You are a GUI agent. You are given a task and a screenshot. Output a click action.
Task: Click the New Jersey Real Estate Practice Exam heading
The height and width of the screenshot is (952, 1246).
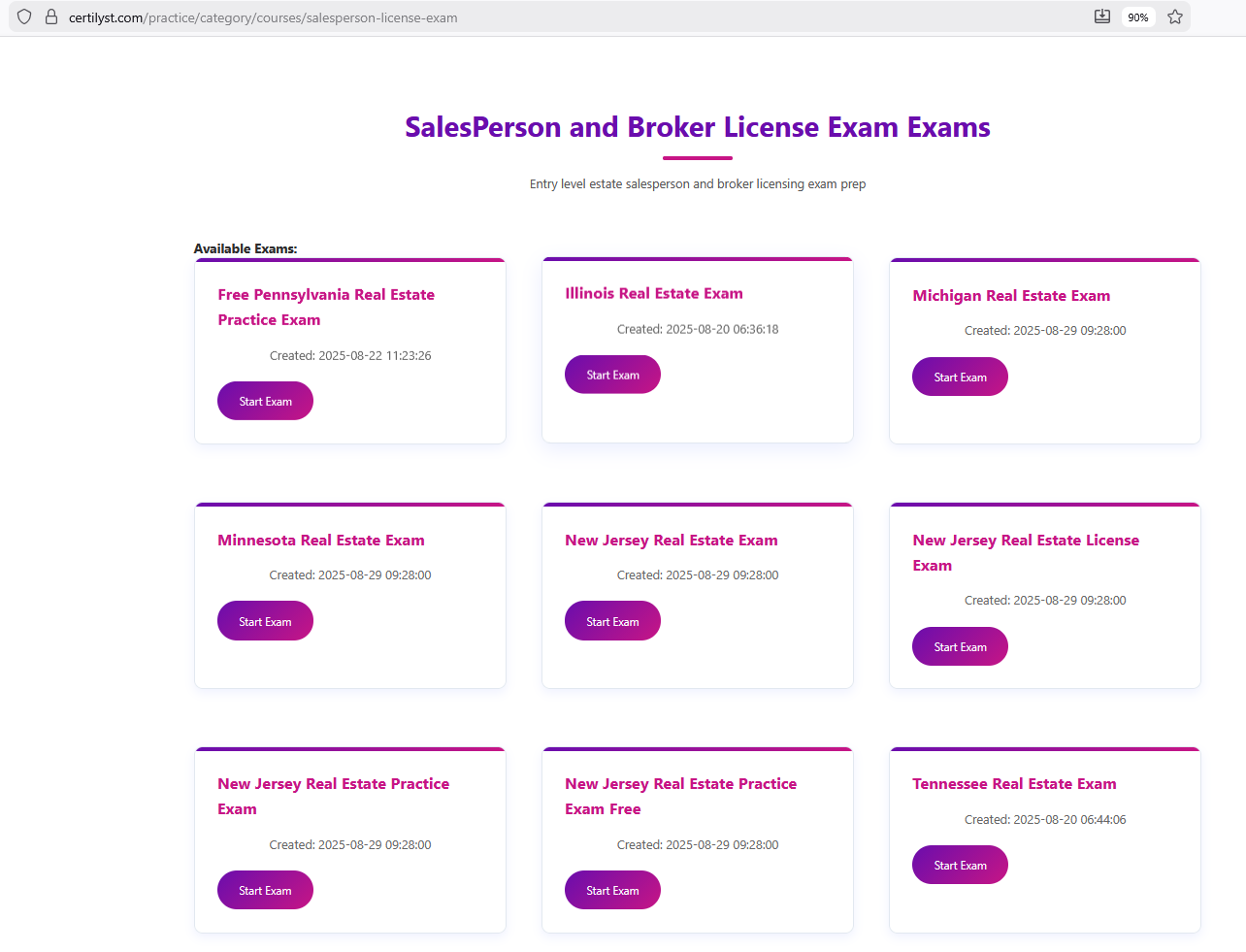334,796
